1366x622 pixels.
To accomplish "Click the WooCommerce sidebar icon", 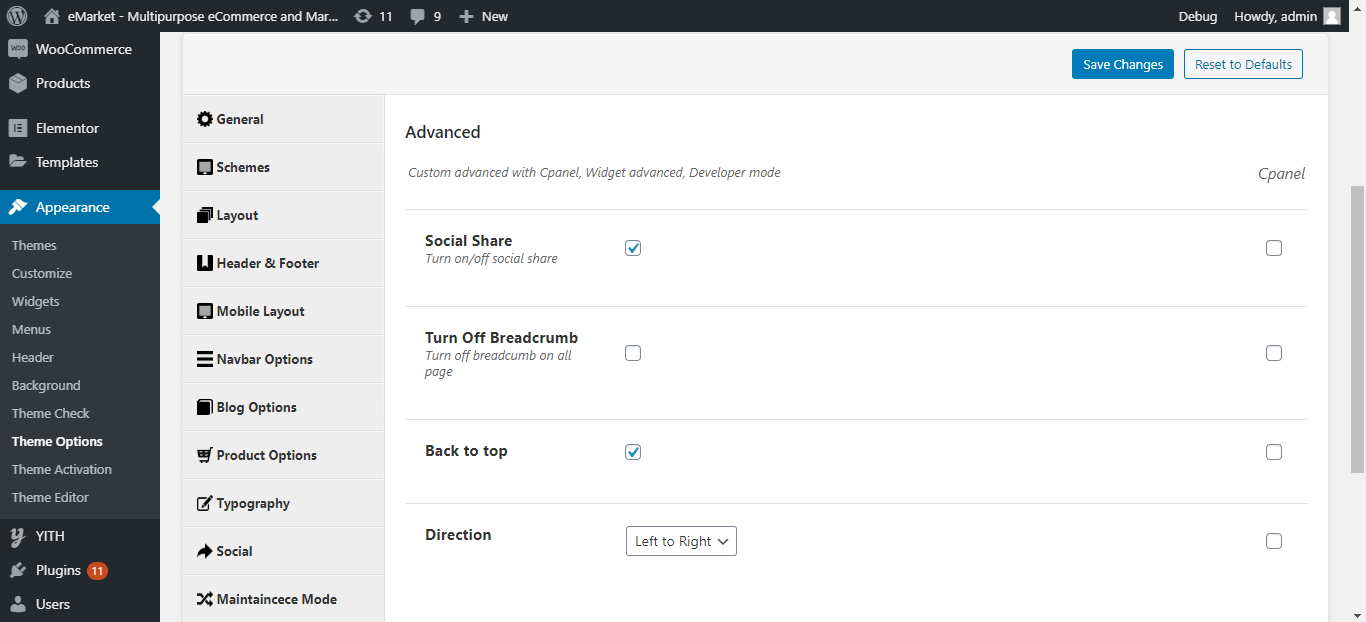I will tap(18, 49).
